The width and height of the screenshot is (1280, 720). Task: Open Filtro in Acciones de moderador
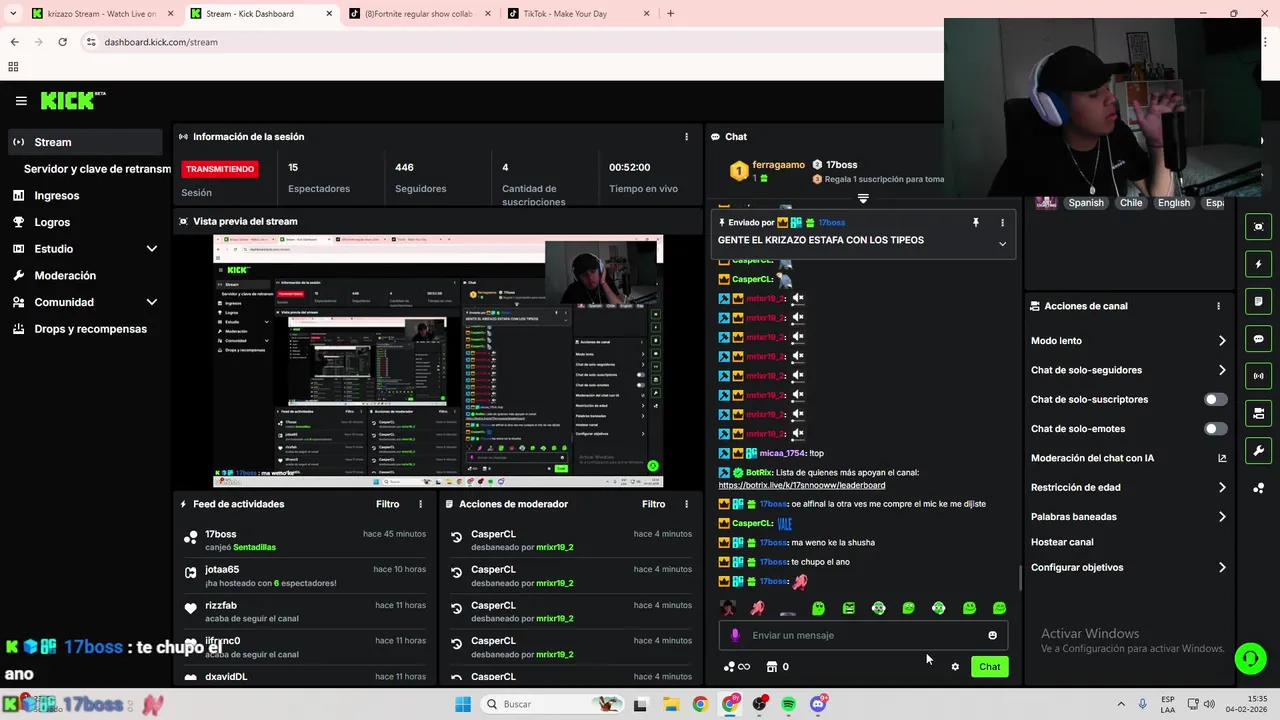[653, 504]
